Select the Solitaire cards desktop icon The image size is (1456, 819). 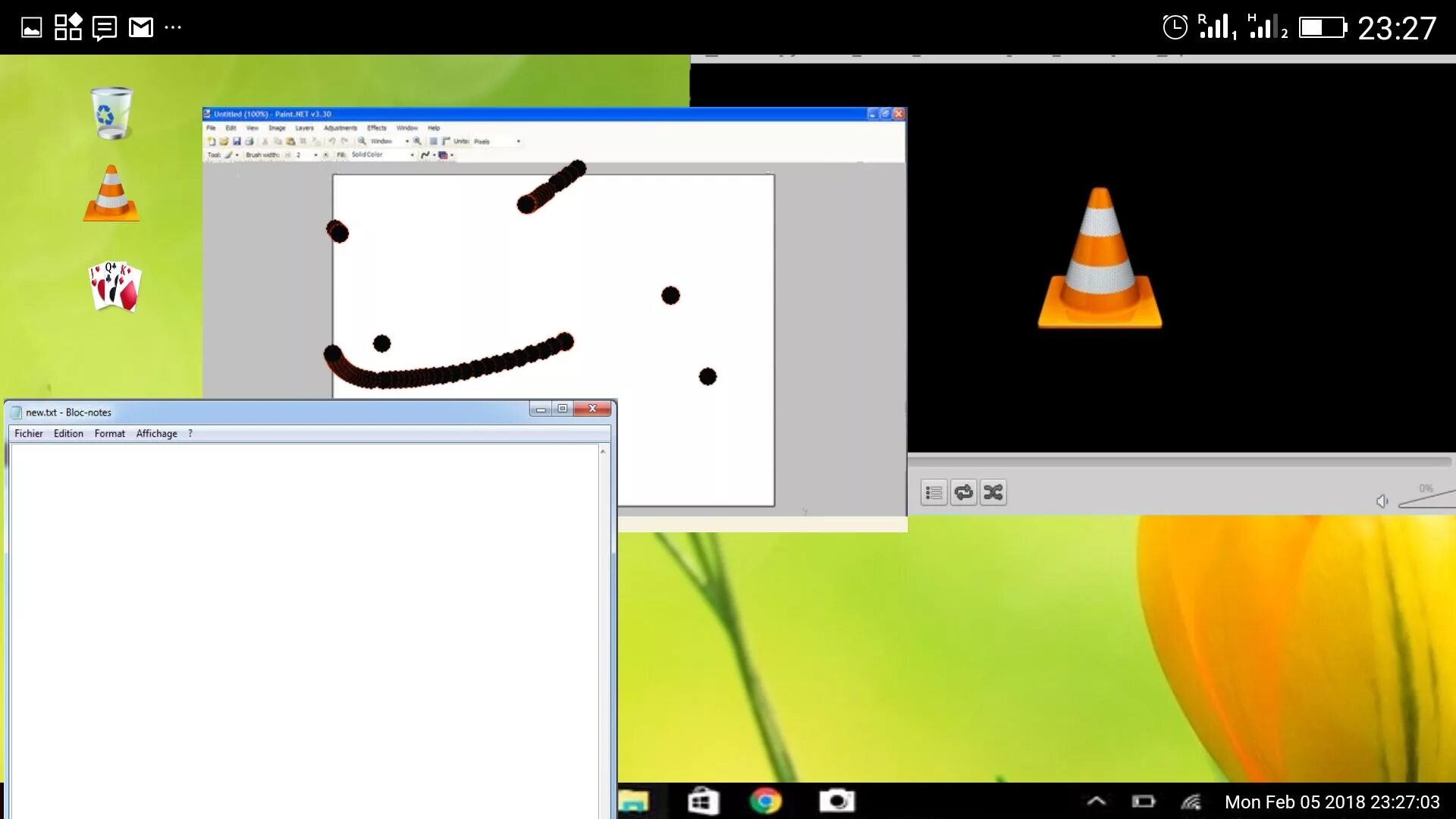pyautogui.click(x=115, y=287)
